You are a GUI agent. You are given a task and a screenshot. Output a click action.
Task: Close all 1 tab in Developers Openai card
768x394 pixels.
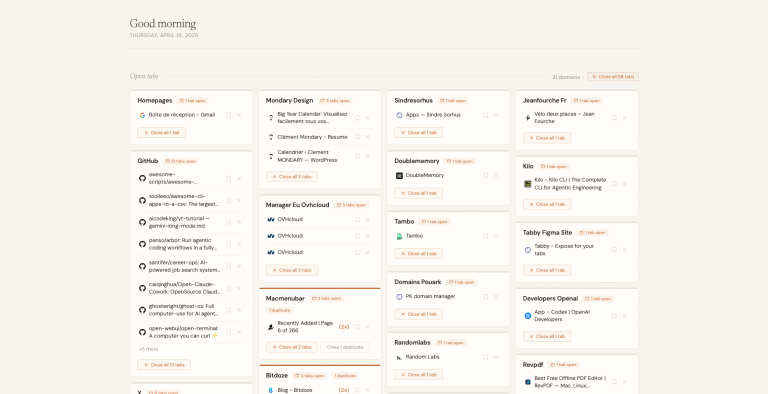point(547,336)
